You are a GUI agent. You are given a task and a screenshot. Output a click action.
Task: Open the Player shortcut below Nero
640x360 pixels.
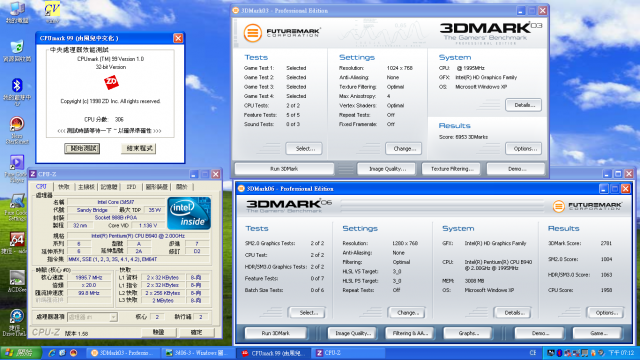(17, 168)
